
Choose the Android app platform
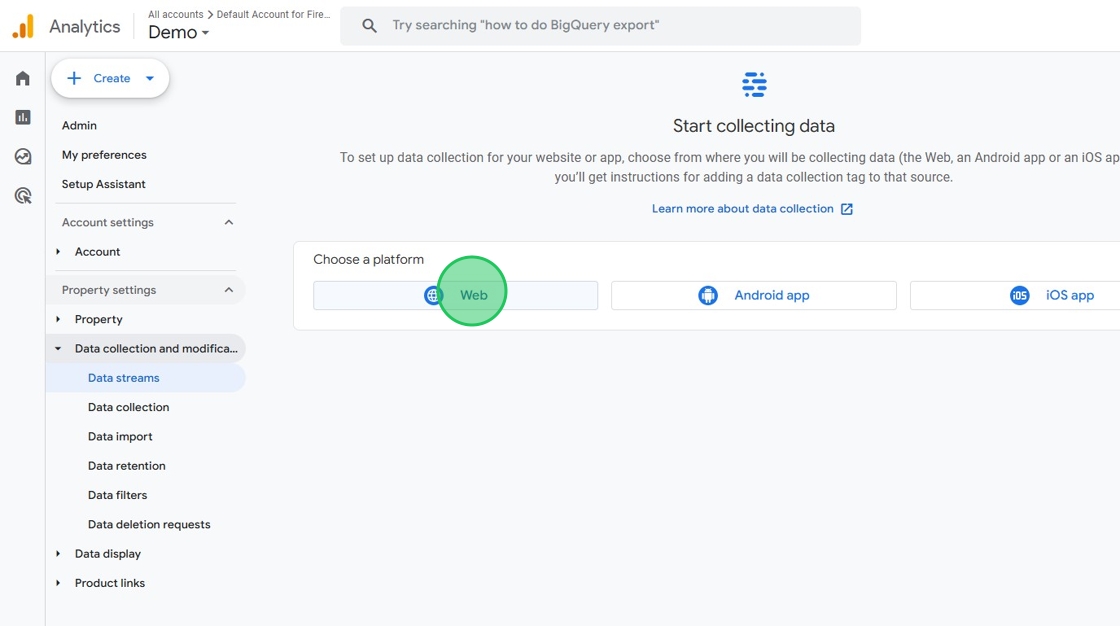coord(754,295)
